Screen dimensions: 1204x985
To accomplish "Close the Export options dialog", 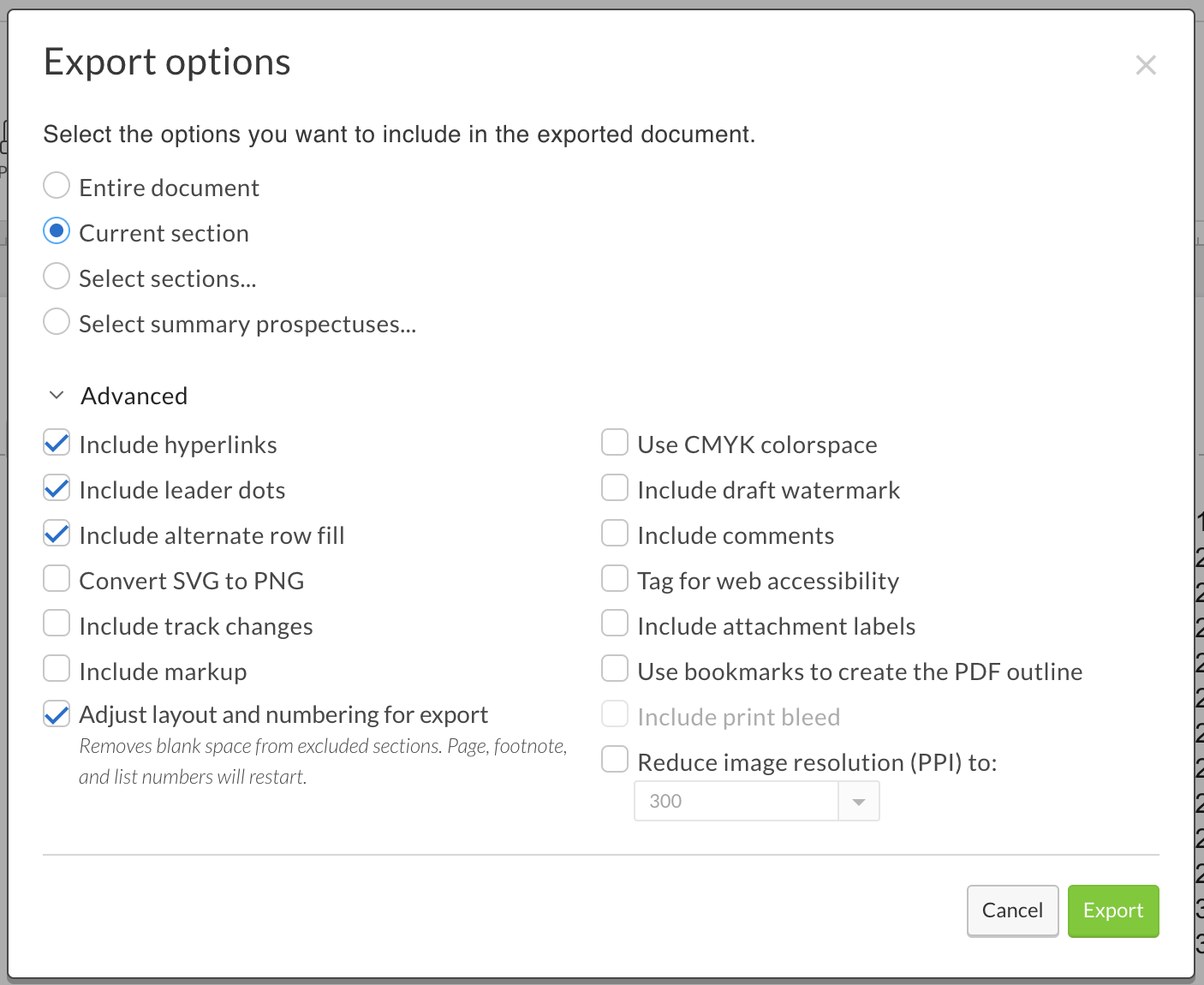I will 1145,65.
